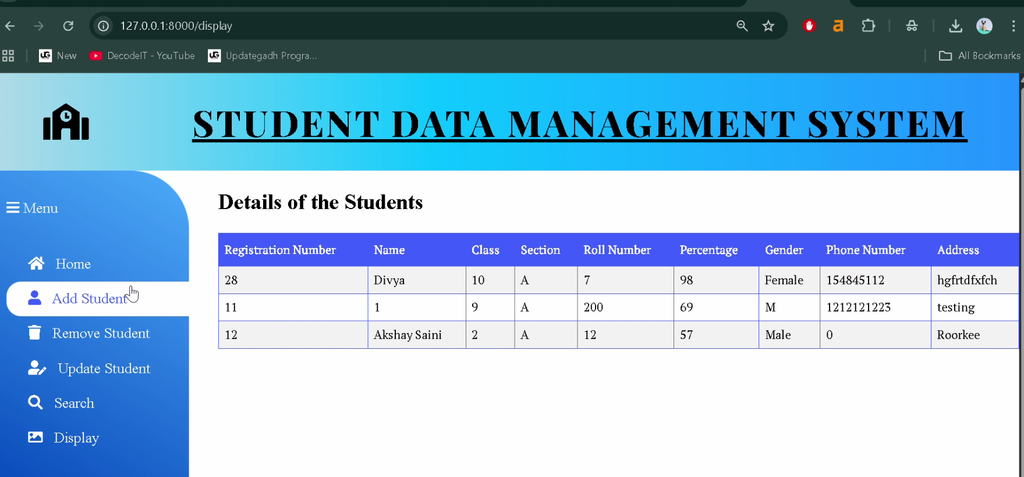Toggle the hamburger Menu icon

(12, 208)
